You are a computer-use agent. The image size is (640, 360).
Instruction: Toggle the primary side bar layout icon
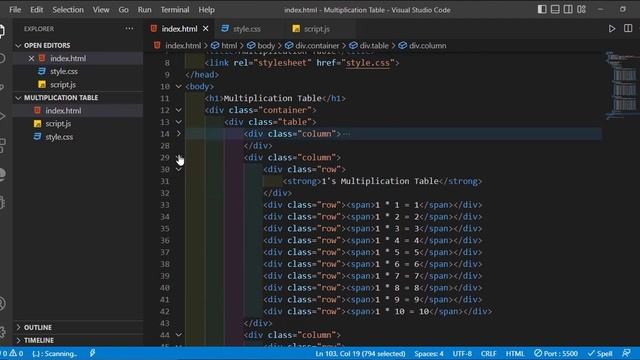[542, 9]
